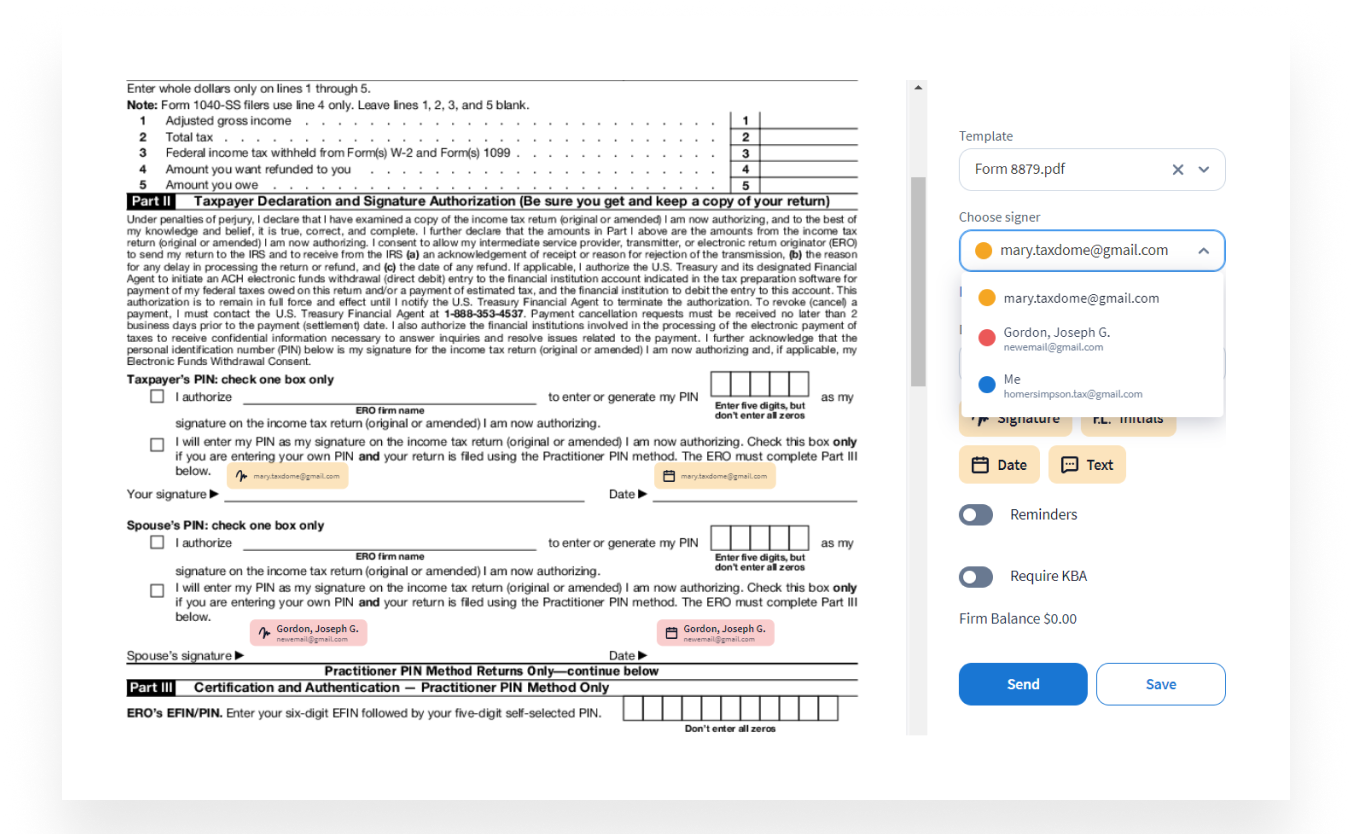Collapse the Choose signer dropdown
1352x834 pixels.
(x=1203, y=251)
